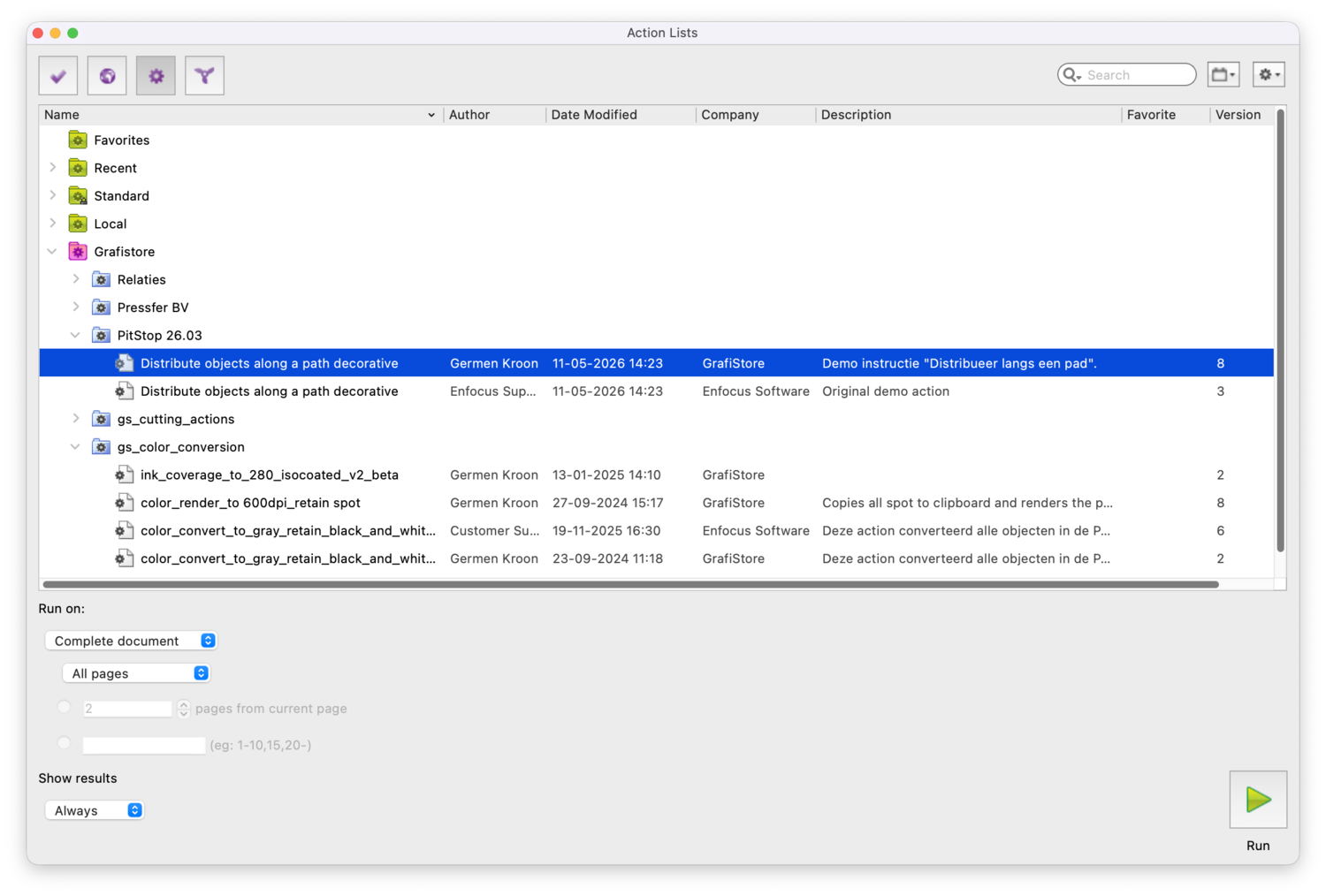Viewport: 1326px width, 896px height.
Task: Expand the Standard folder
Action: (53, 195)
